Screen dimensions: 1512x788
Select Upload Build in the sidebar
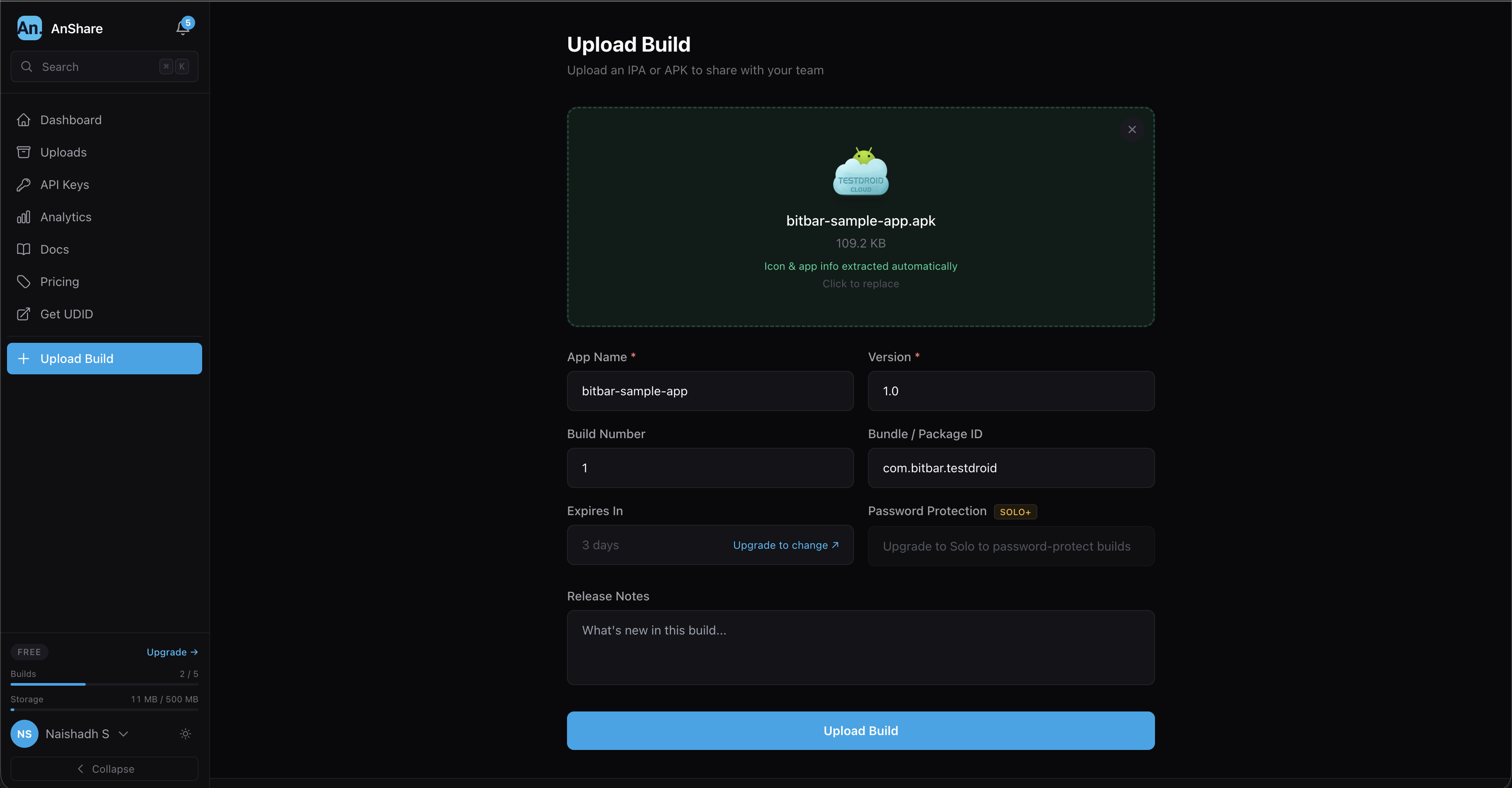tap(105, 359)
